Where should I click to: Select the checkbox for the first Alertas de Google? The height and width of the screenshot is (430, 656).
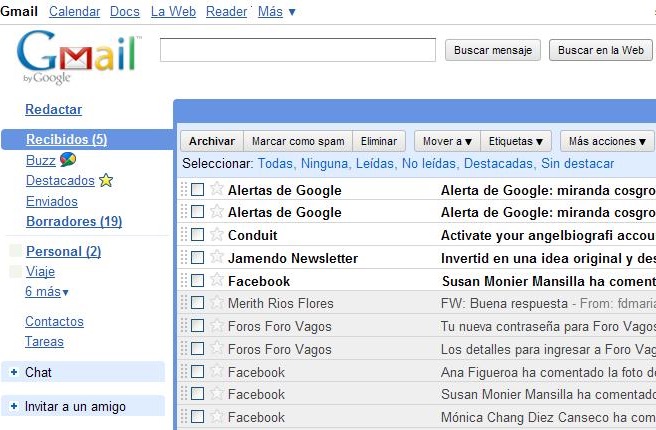click(x=197, y=189)
